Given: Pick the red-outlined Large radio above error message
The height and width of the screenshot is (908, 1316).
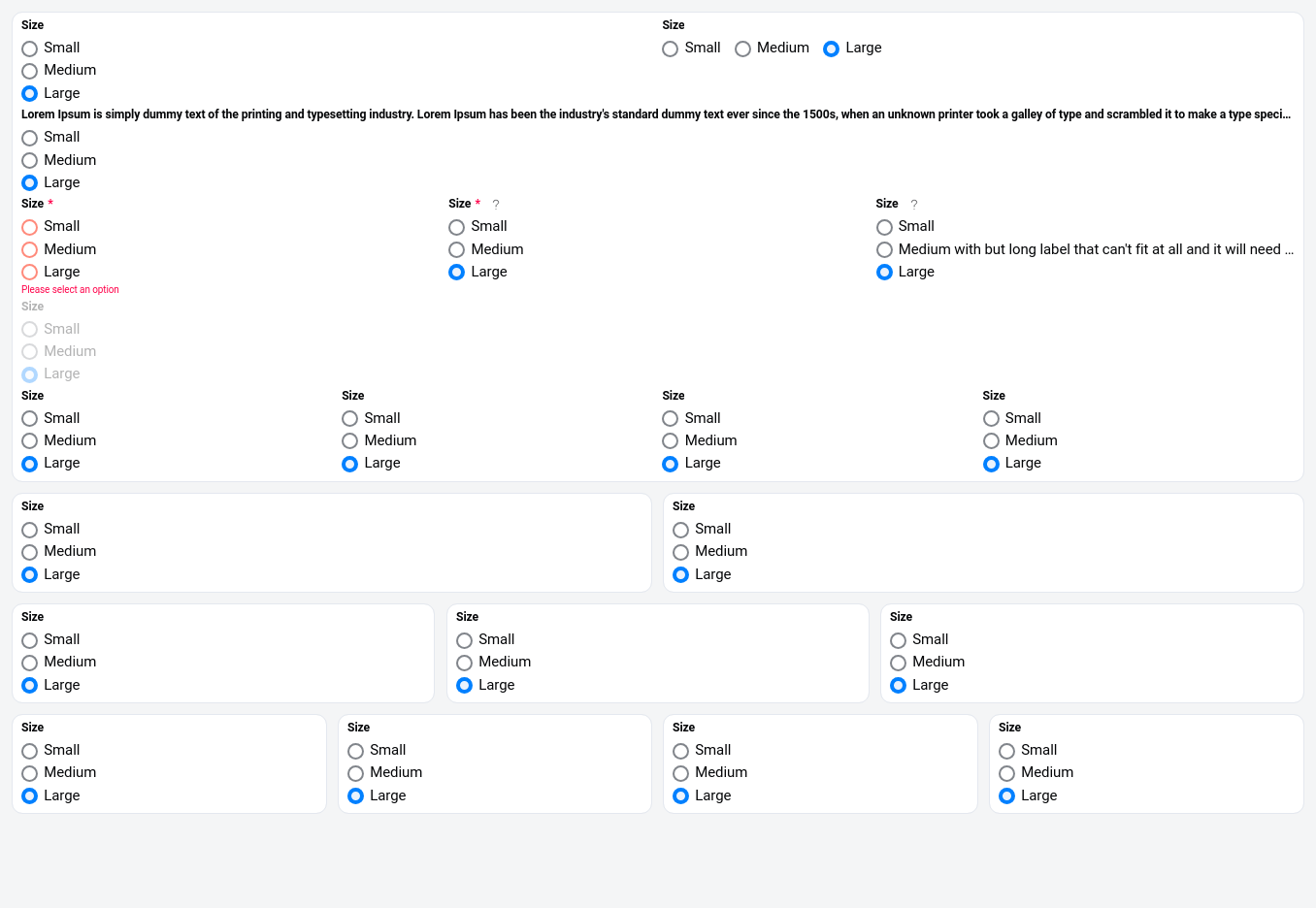Looking at the screenshot, I should pyautogui.click(x=30, y=273).
